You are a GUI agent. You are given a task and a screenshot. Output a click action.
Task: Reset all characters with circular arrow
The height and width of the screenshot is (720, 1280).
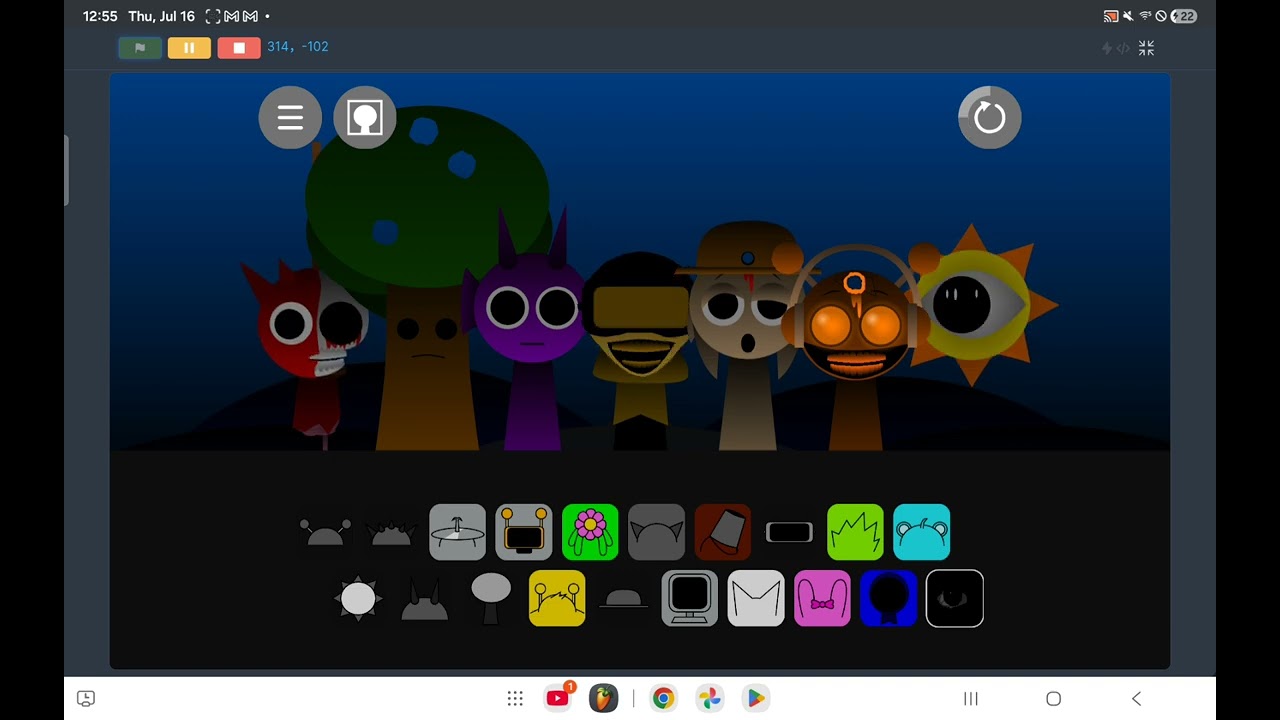[989, 118]
